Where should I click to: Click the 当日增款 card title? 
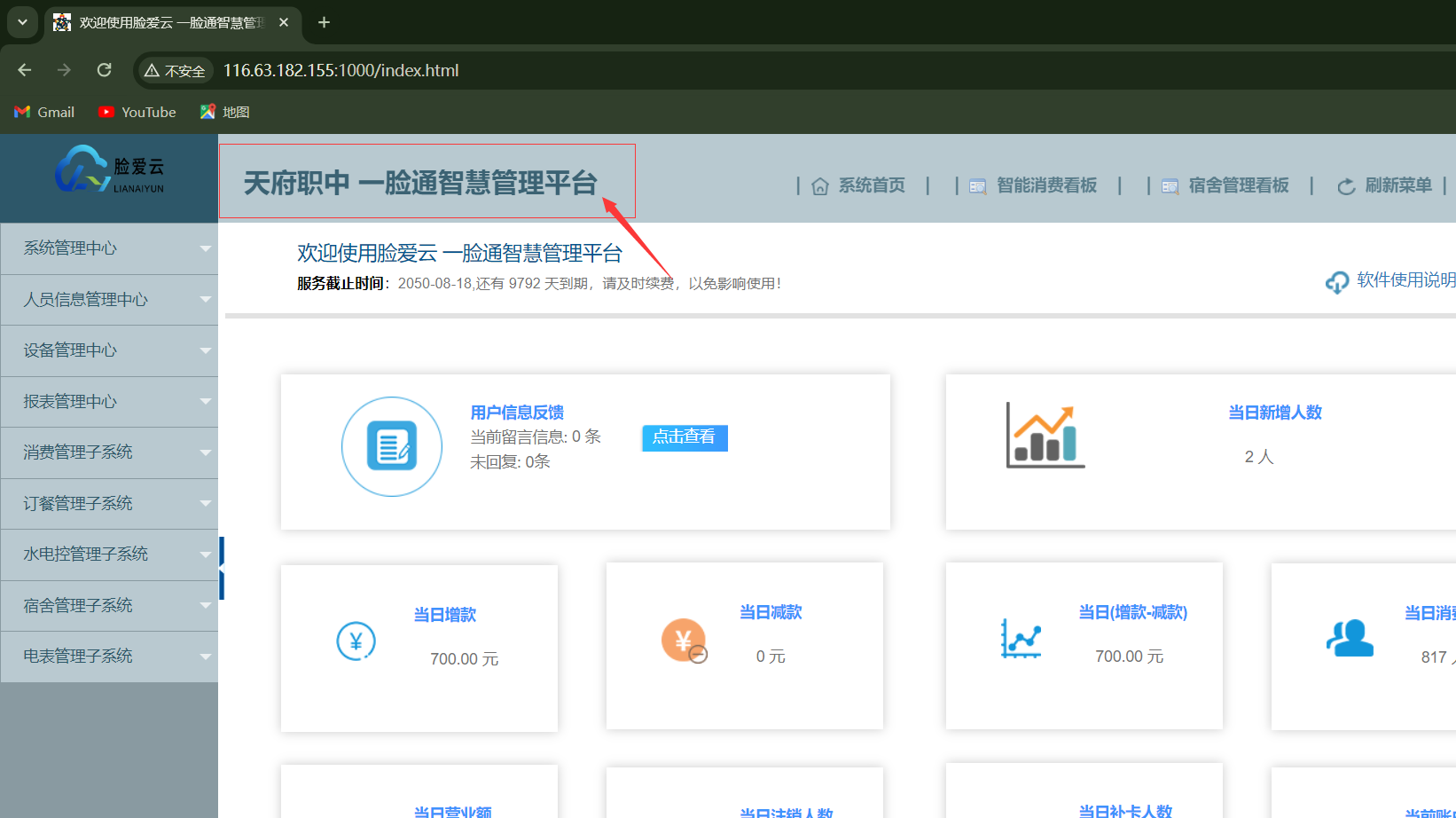coord(445,615)
